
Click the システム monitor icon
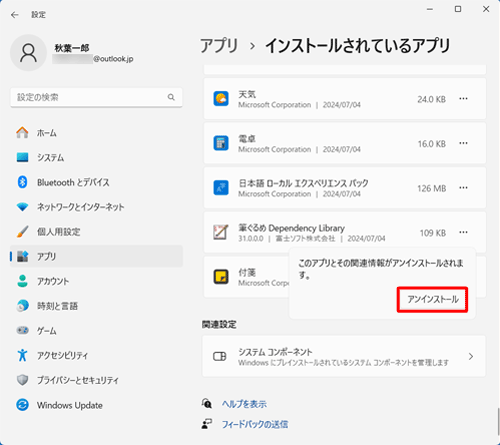click(x=22, y=157)
